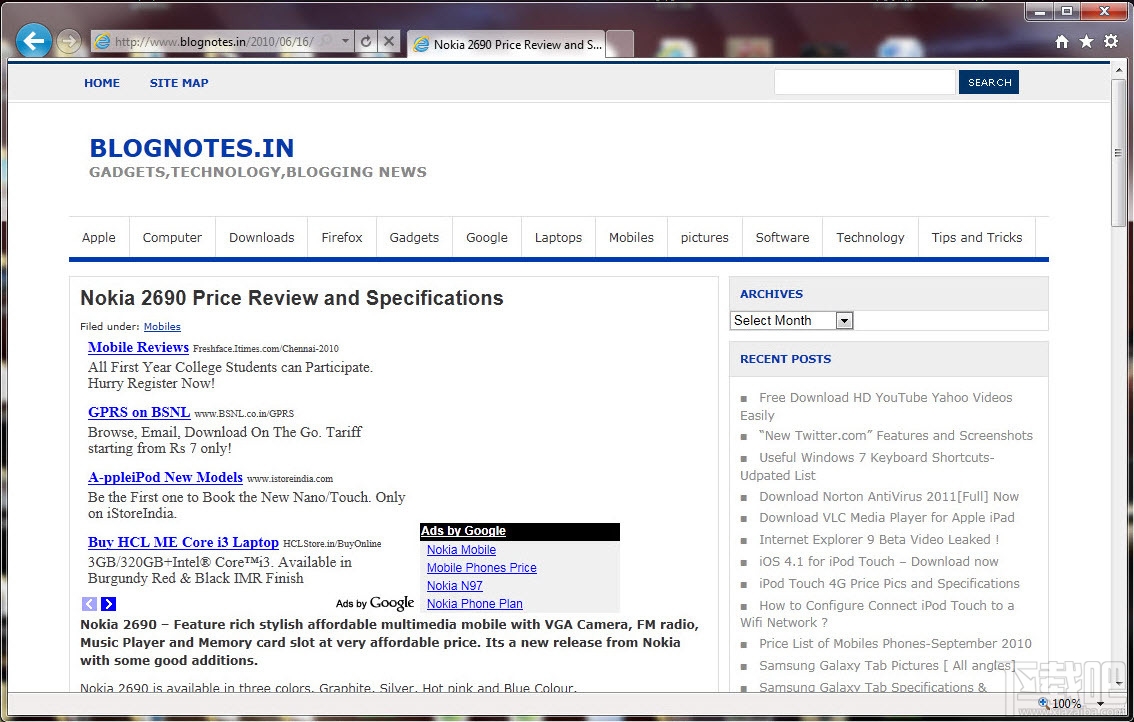Screen dimensions: 1134x722
Task: Click the browser Forward arrow button
Action: [x=69, y=42]
